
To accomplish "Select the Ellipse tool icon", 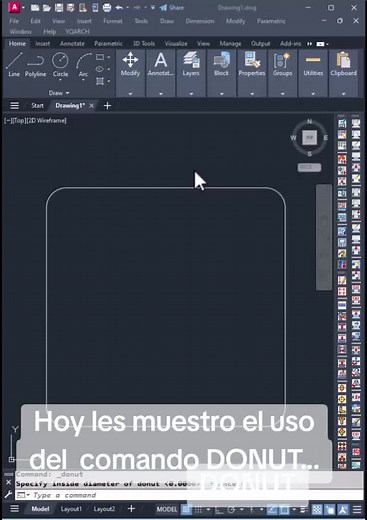I will point(99,69).
